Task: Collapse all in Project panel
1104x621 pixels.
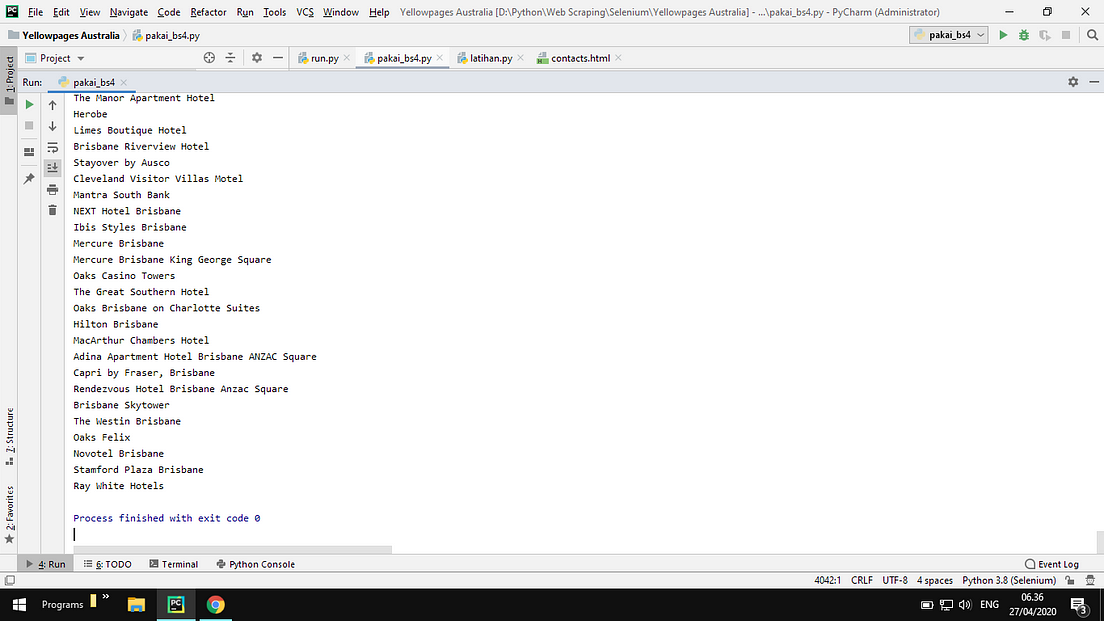Action: (230, 58)
